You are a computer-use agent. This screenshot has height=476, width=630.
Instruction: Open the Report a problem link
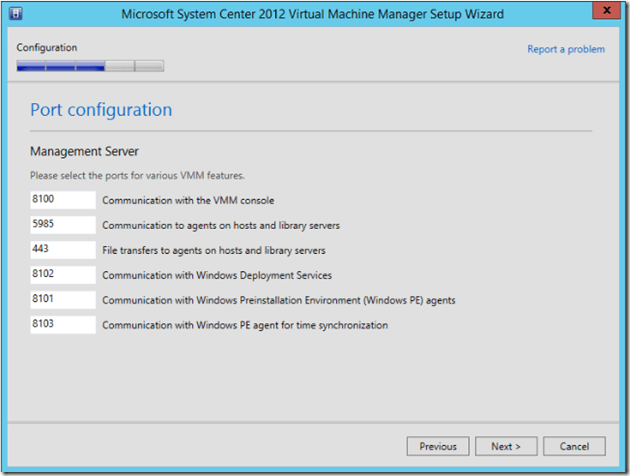565,49
